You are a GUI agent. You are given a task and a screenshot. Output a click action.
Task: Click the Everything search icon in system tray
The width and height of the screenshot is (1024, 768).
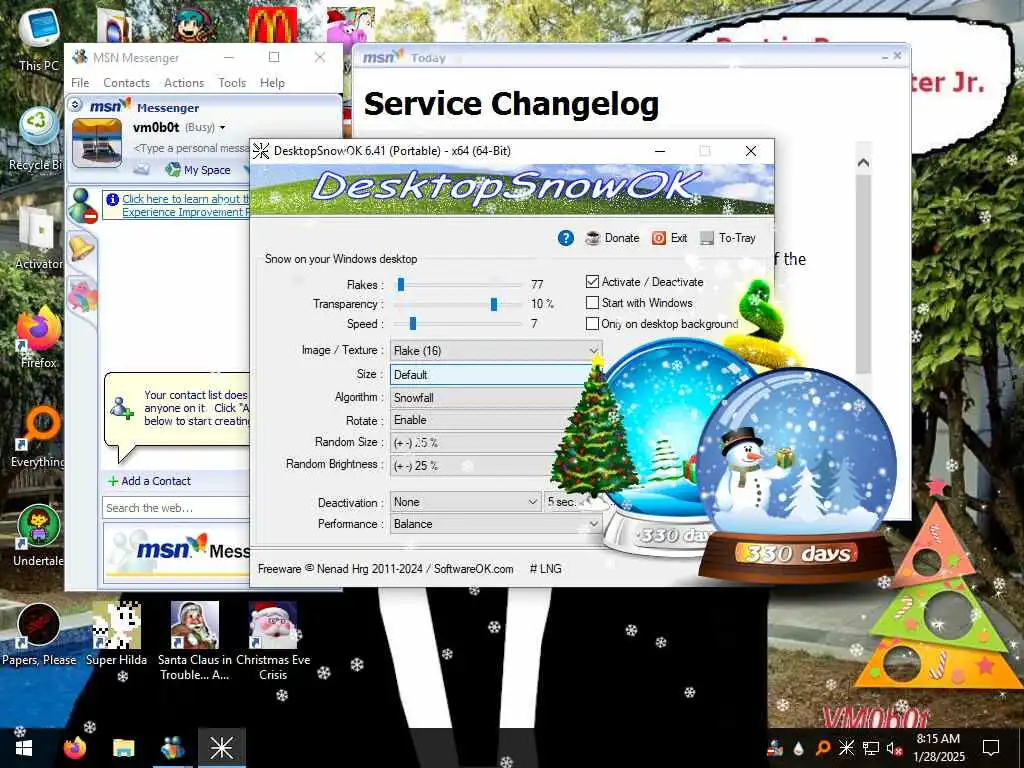[x=823, y=748]
